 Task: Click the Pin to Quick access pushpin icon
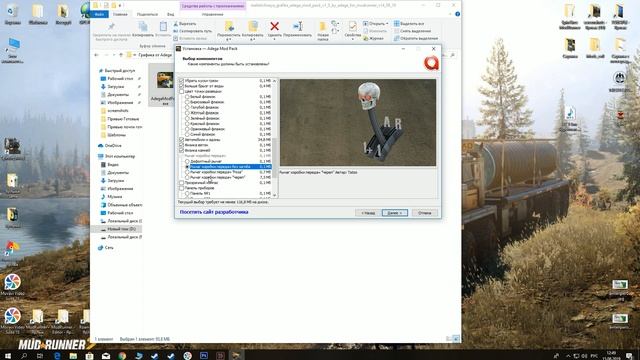111,27
